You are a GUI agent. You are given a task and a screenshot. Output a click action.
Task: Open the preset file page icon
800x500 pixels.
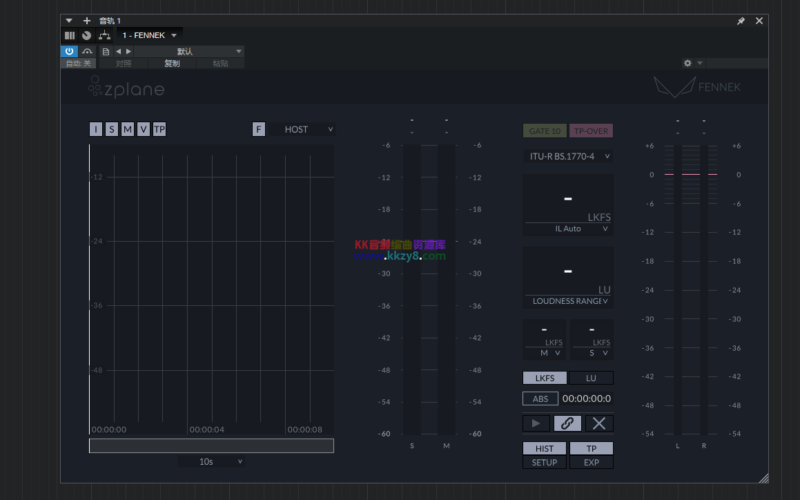coord(106,52)
